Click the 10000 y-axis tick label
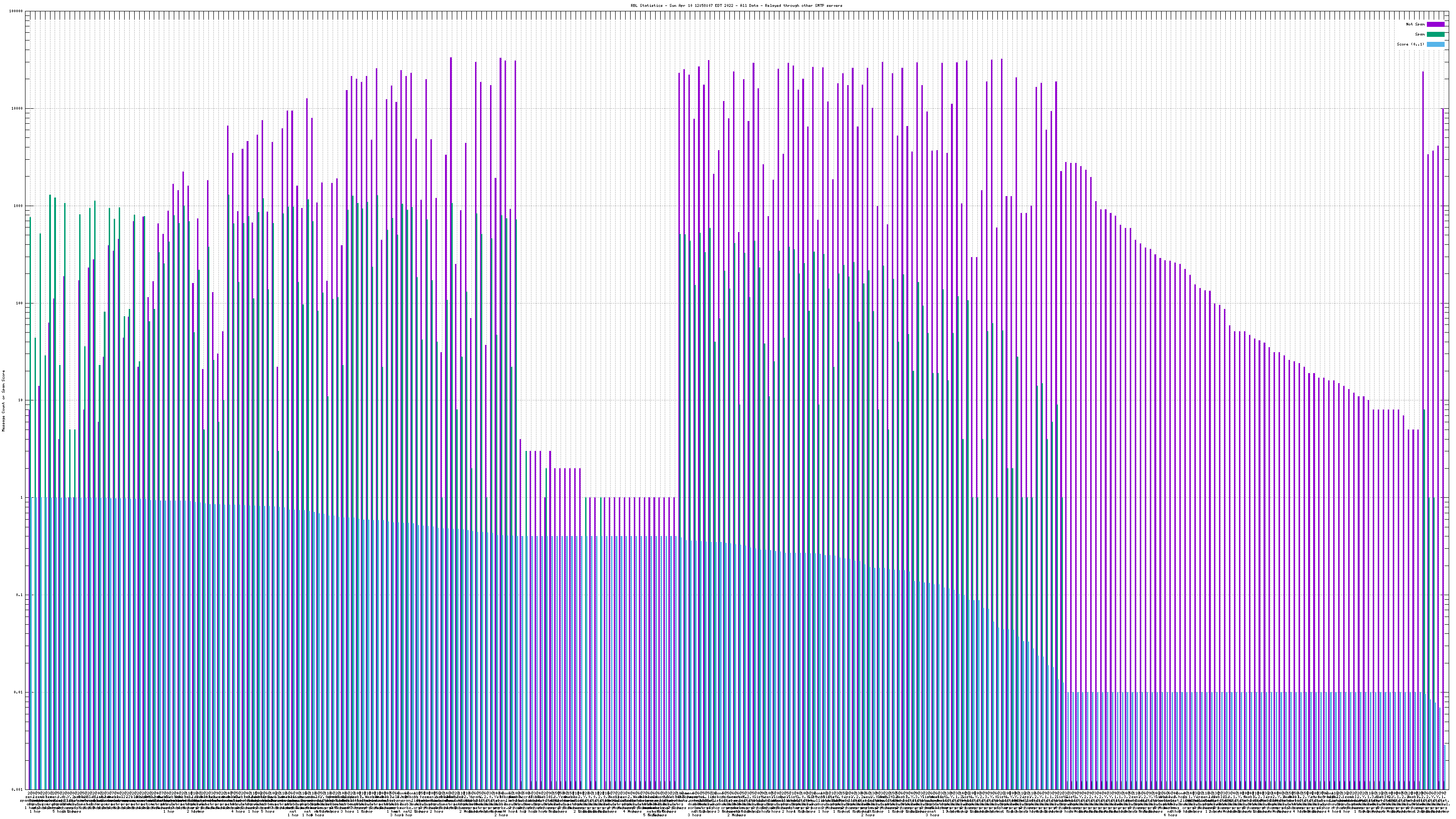 click(18, 109)
